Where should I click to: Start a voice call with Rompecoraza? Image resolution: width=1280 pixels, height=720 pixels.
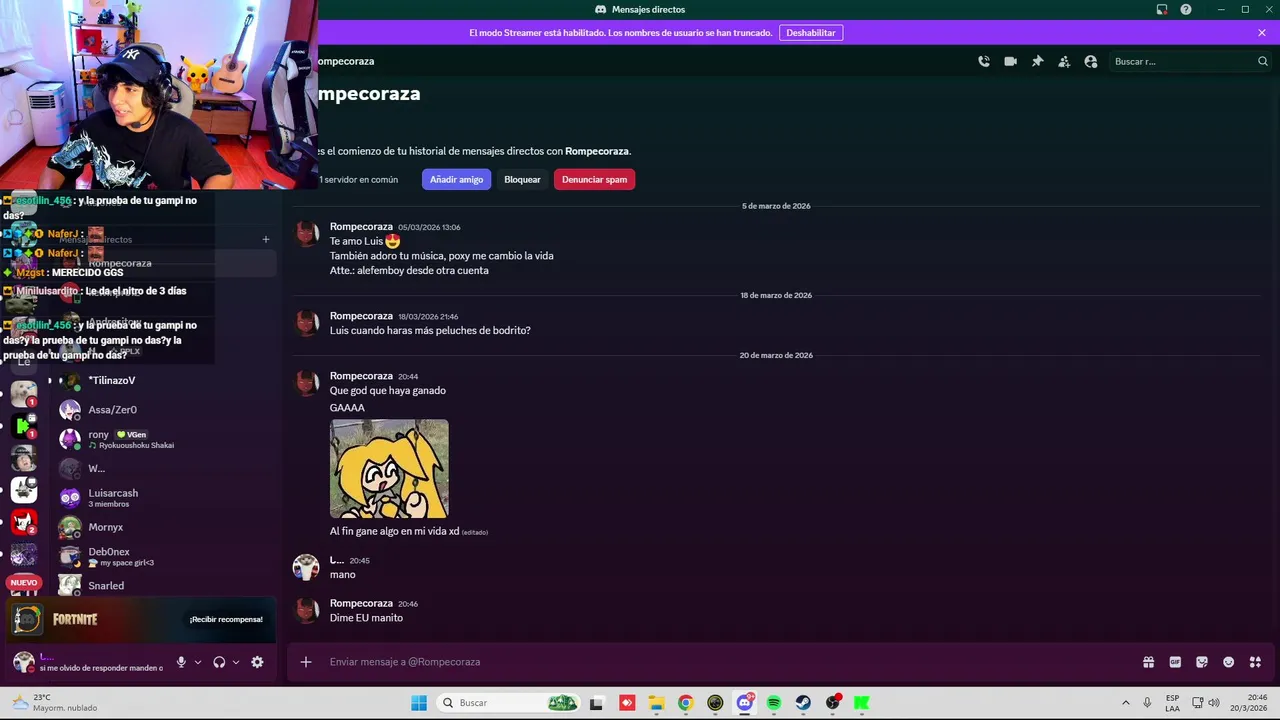[x=984, y=61]
